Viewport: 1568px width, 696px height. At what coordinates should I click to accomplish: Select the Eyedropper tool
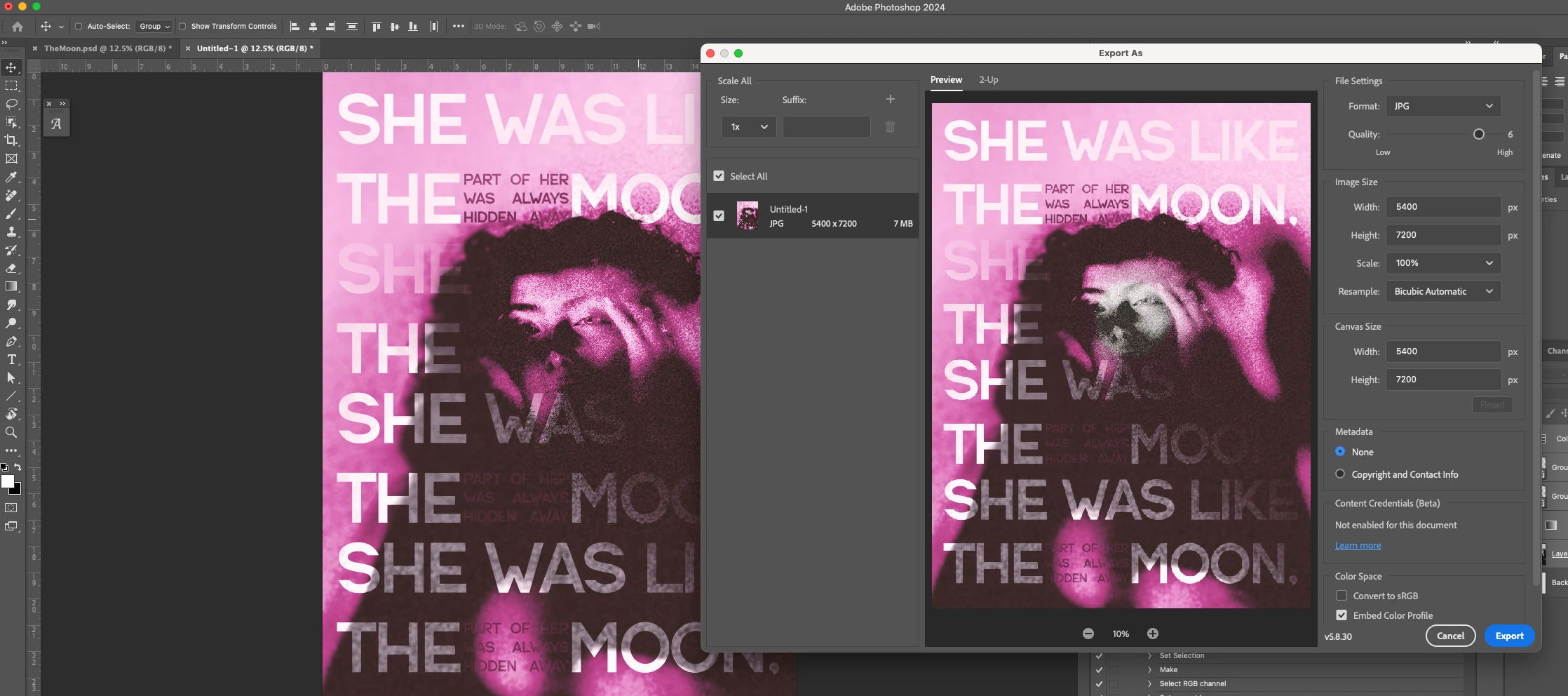coord(11,177)
